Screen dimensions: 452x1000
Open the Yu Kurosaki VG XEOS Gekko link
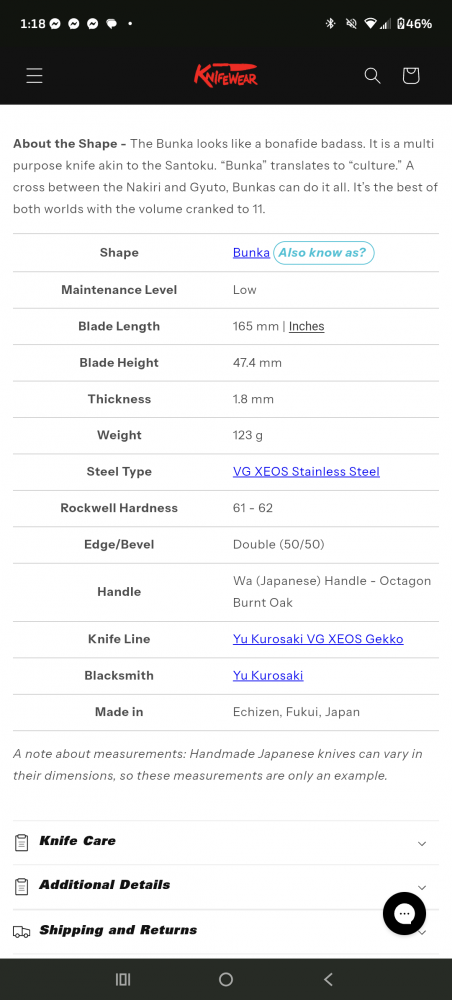(318, 639)
